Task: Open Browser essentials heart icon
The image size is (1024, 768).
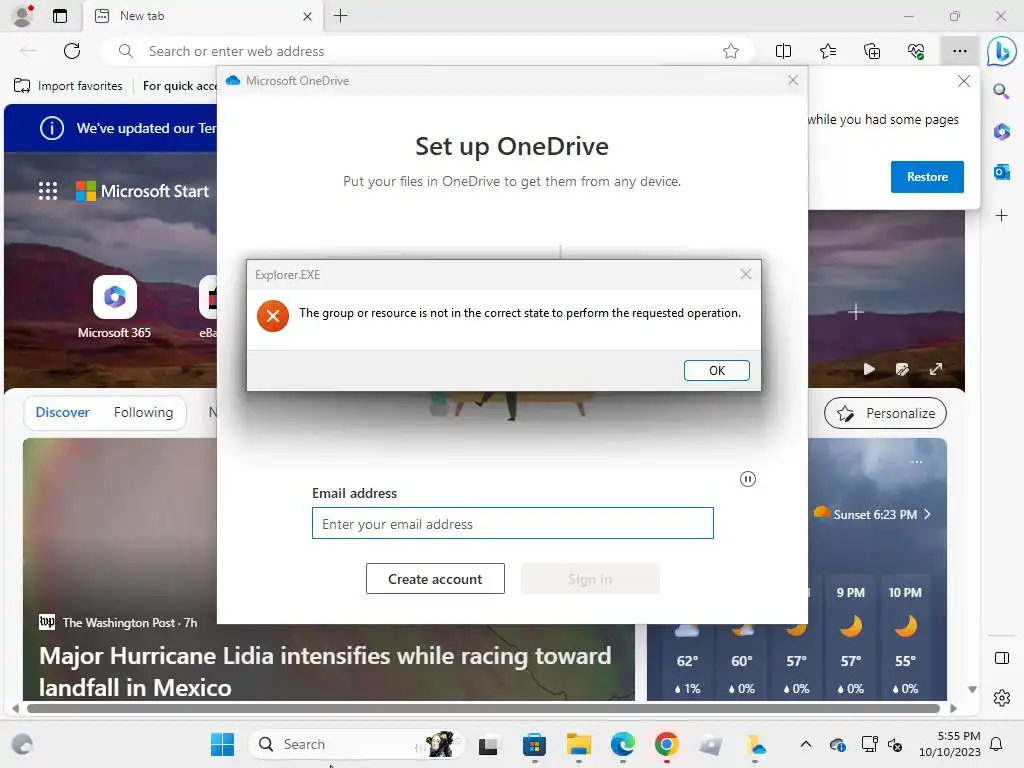Action: click(x=916, y=51)
